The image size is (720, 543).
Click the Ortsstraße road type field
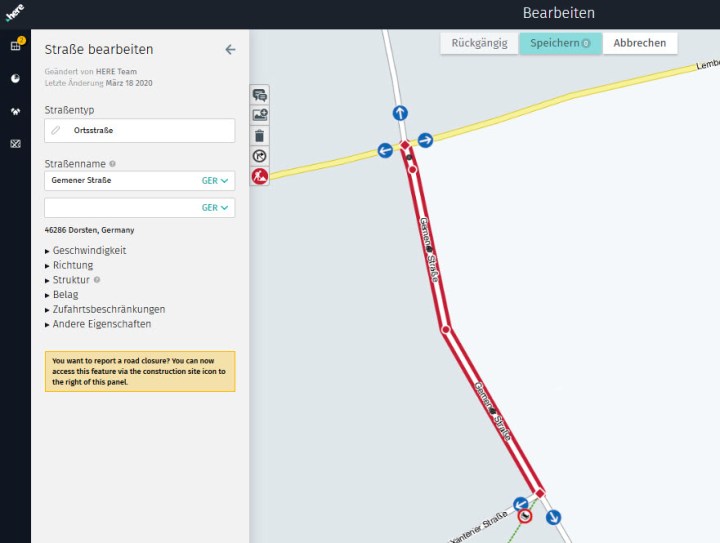(140, 130)
